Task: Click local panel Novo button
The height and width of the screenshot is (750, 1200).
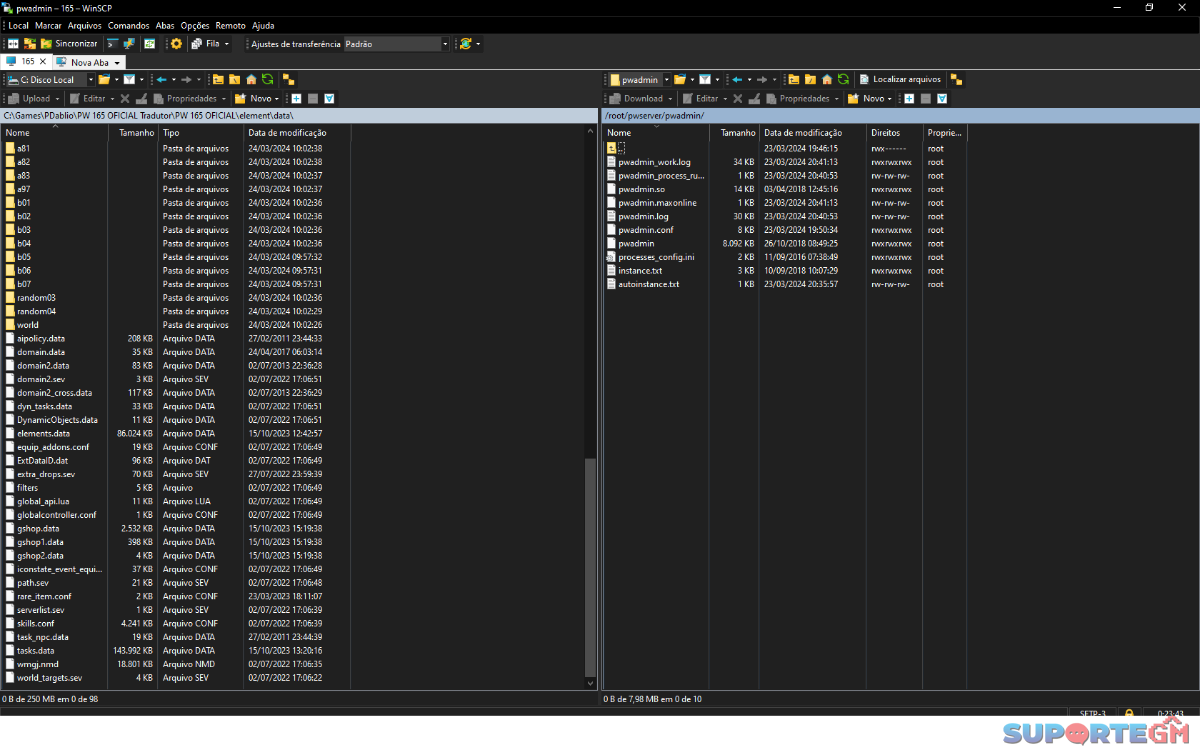Action: 255,99
